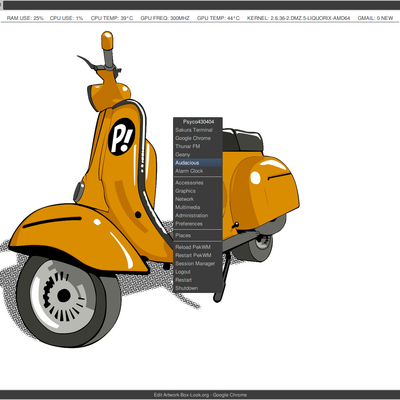
Task: Open the Graphics submenu
Action: click(x=198, y=191)
